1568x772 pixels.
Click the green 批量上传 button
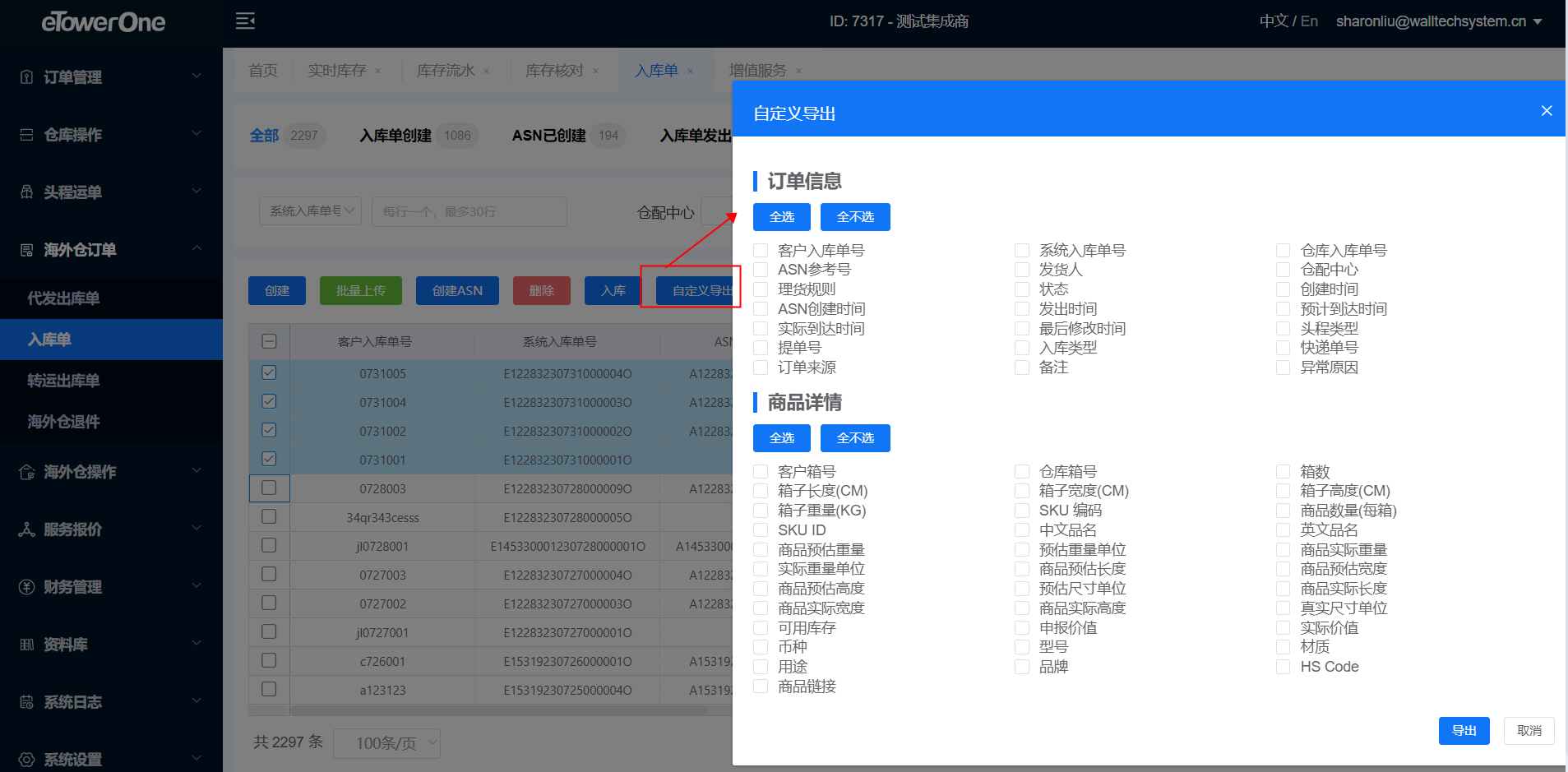(x=361, y=291)
